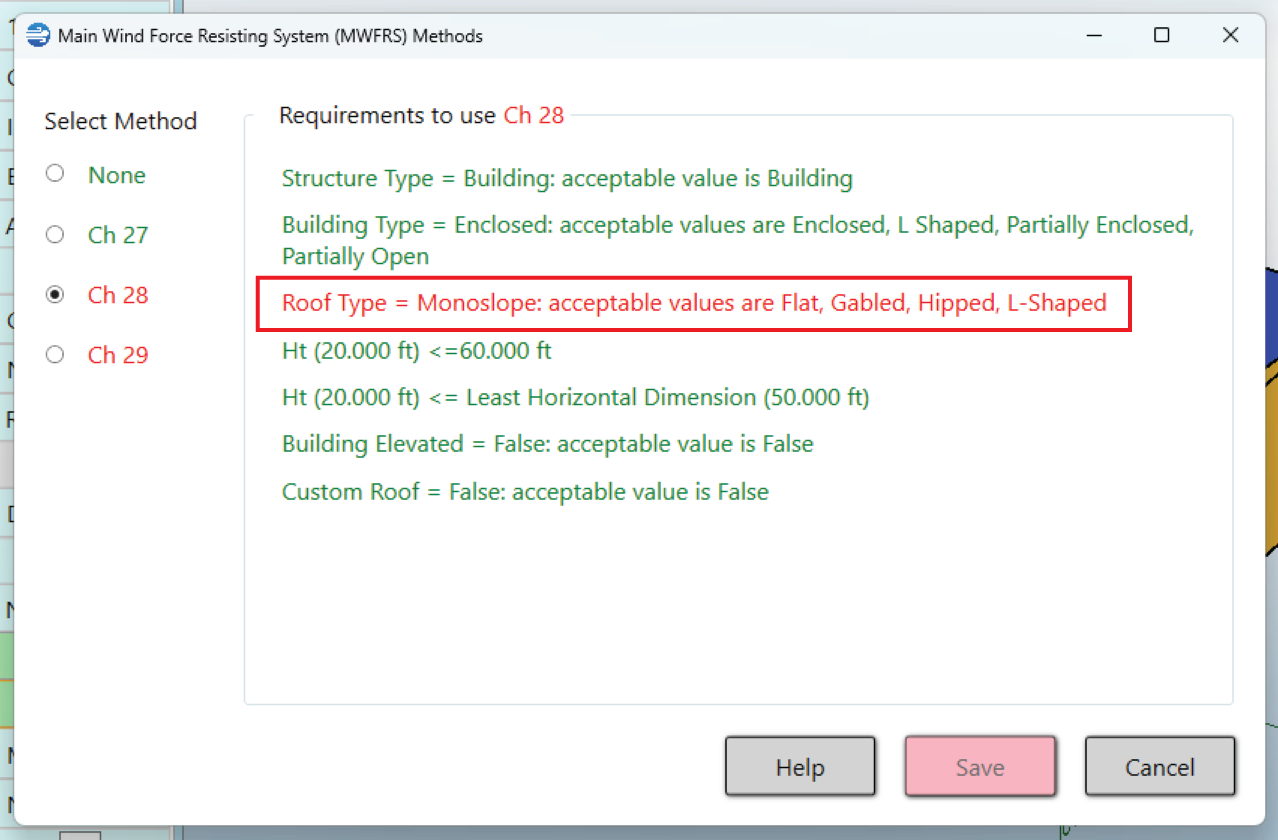Click the Custom Roof = False requirement
The image size is (1278, 840).
click(x=525, y=492)
